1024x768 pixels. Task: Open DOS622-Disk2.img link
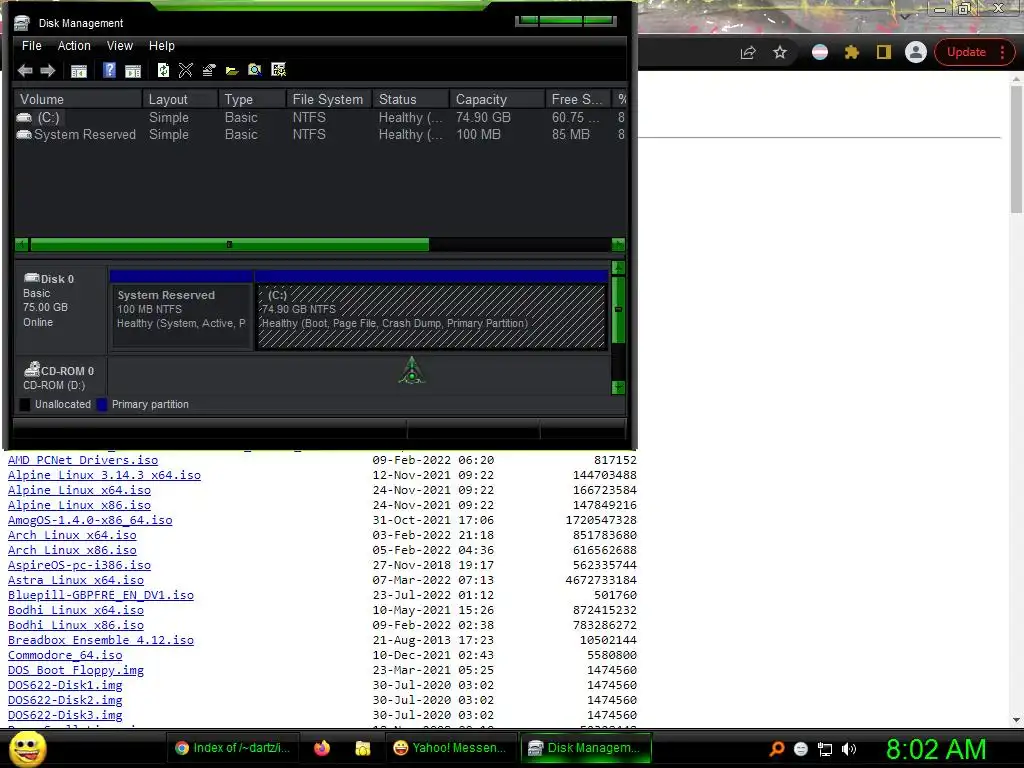[65, 700]
